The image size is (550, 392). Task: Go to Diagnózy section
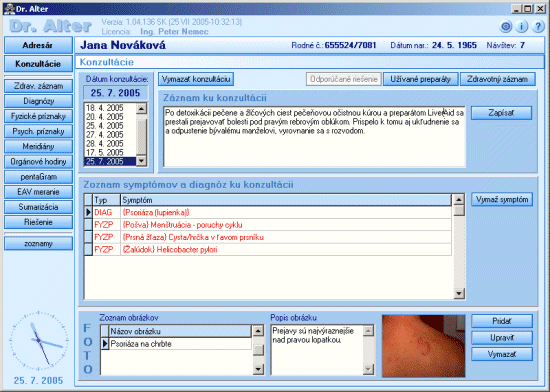click(38, 101)
